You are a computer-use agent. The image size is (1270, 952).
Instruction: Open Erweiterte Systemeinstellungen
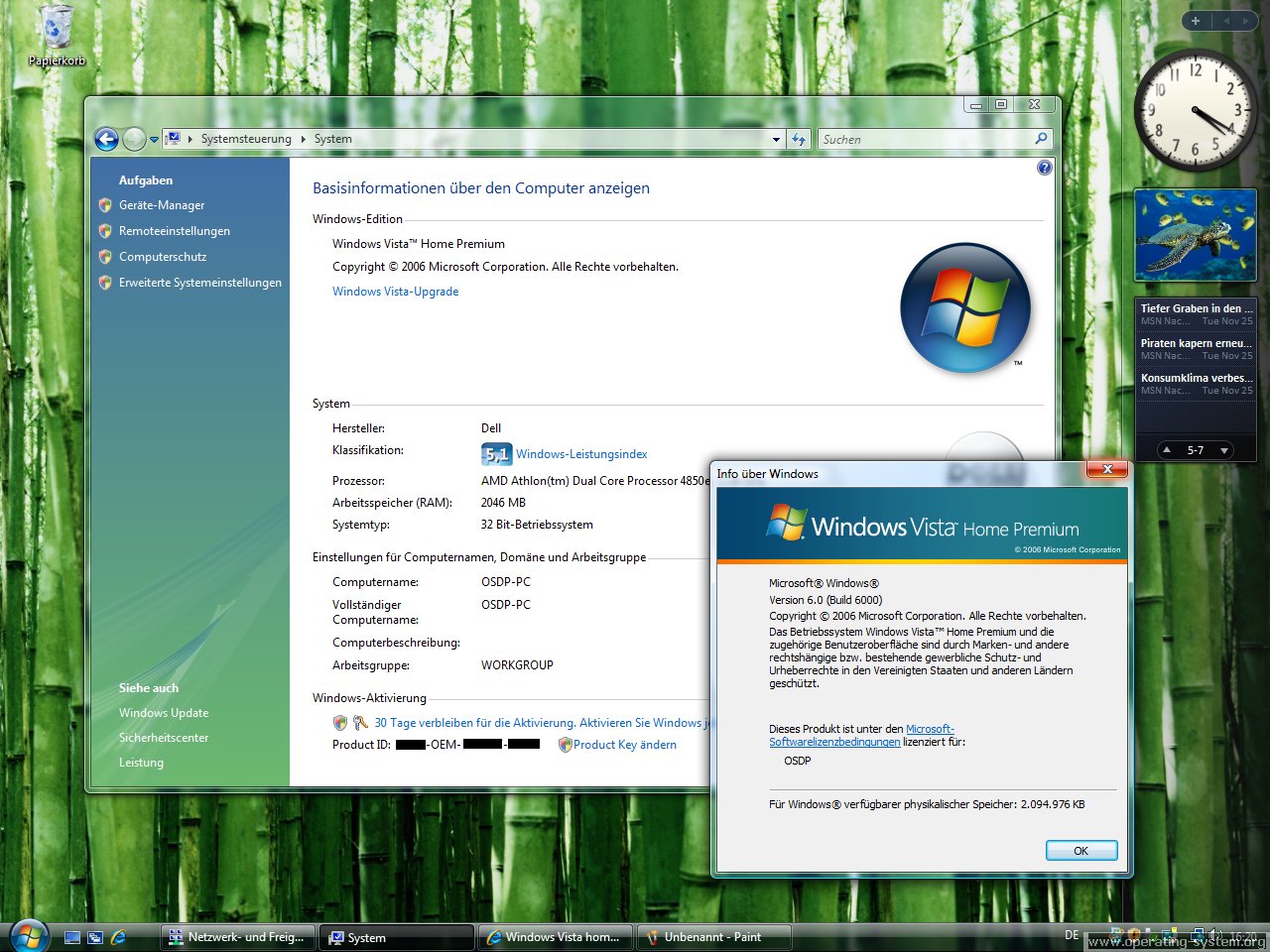pos(200,282)
